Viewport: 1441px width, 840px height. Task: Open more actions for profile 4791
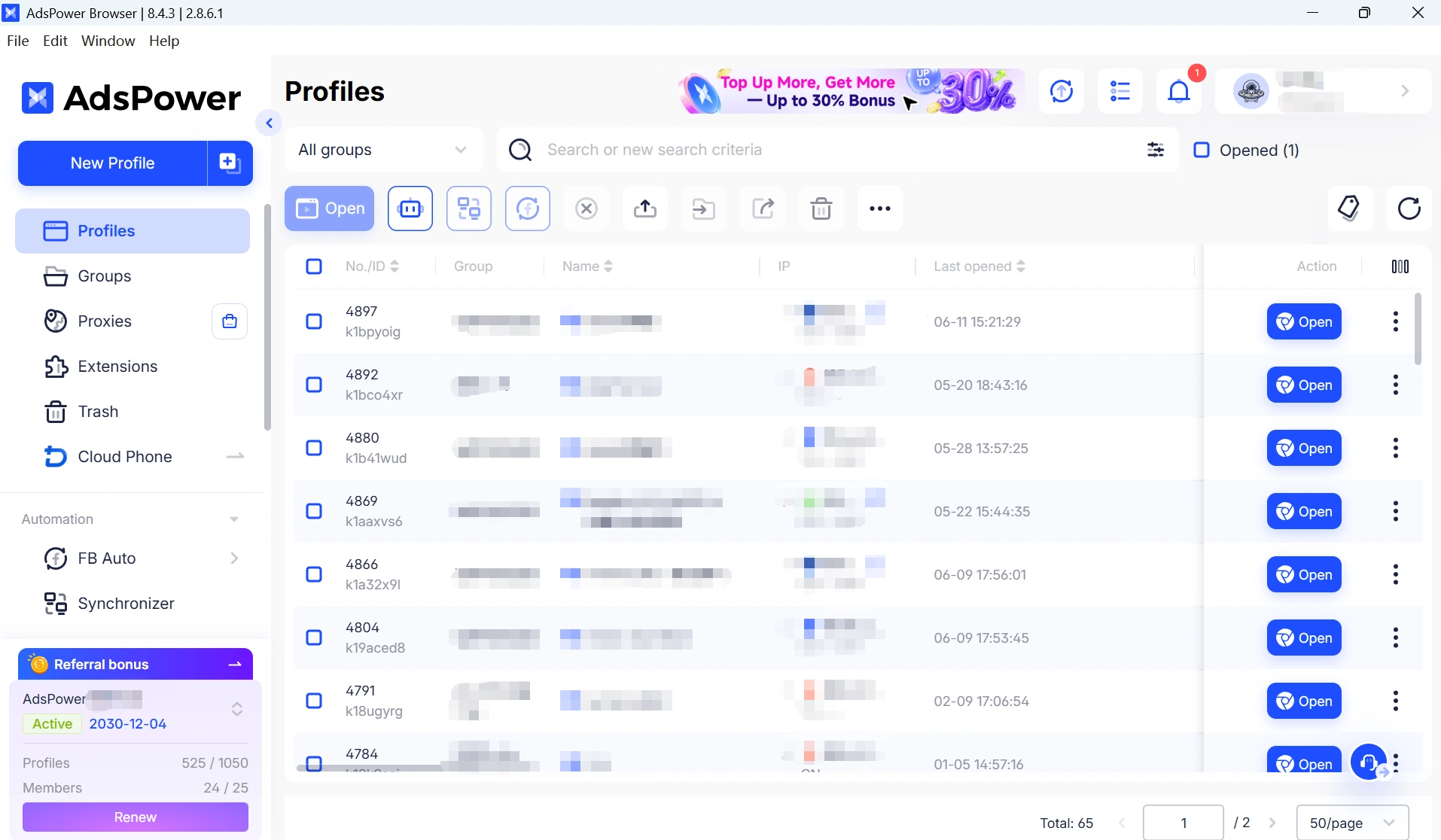click(1396, 701)
